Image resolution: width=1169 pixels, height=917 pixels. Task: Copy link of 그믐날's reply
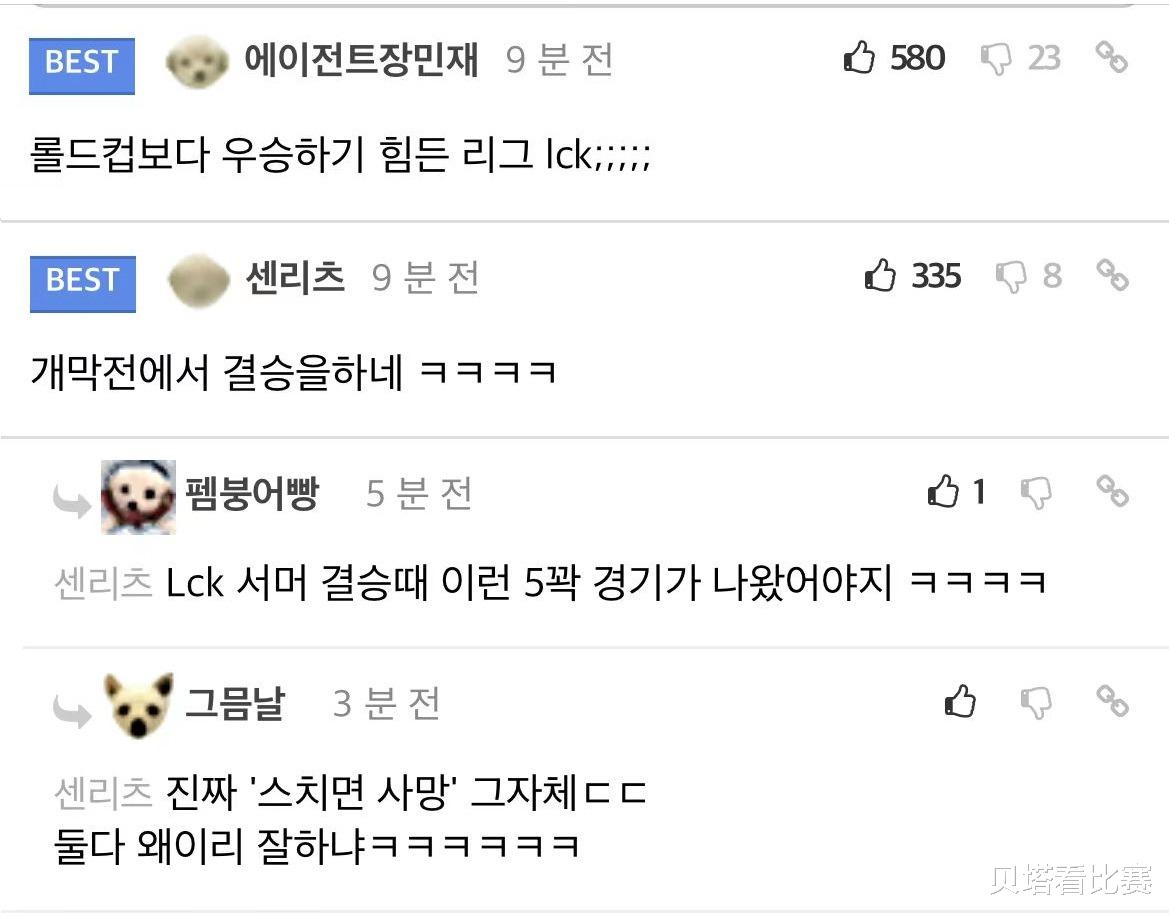1112,701
